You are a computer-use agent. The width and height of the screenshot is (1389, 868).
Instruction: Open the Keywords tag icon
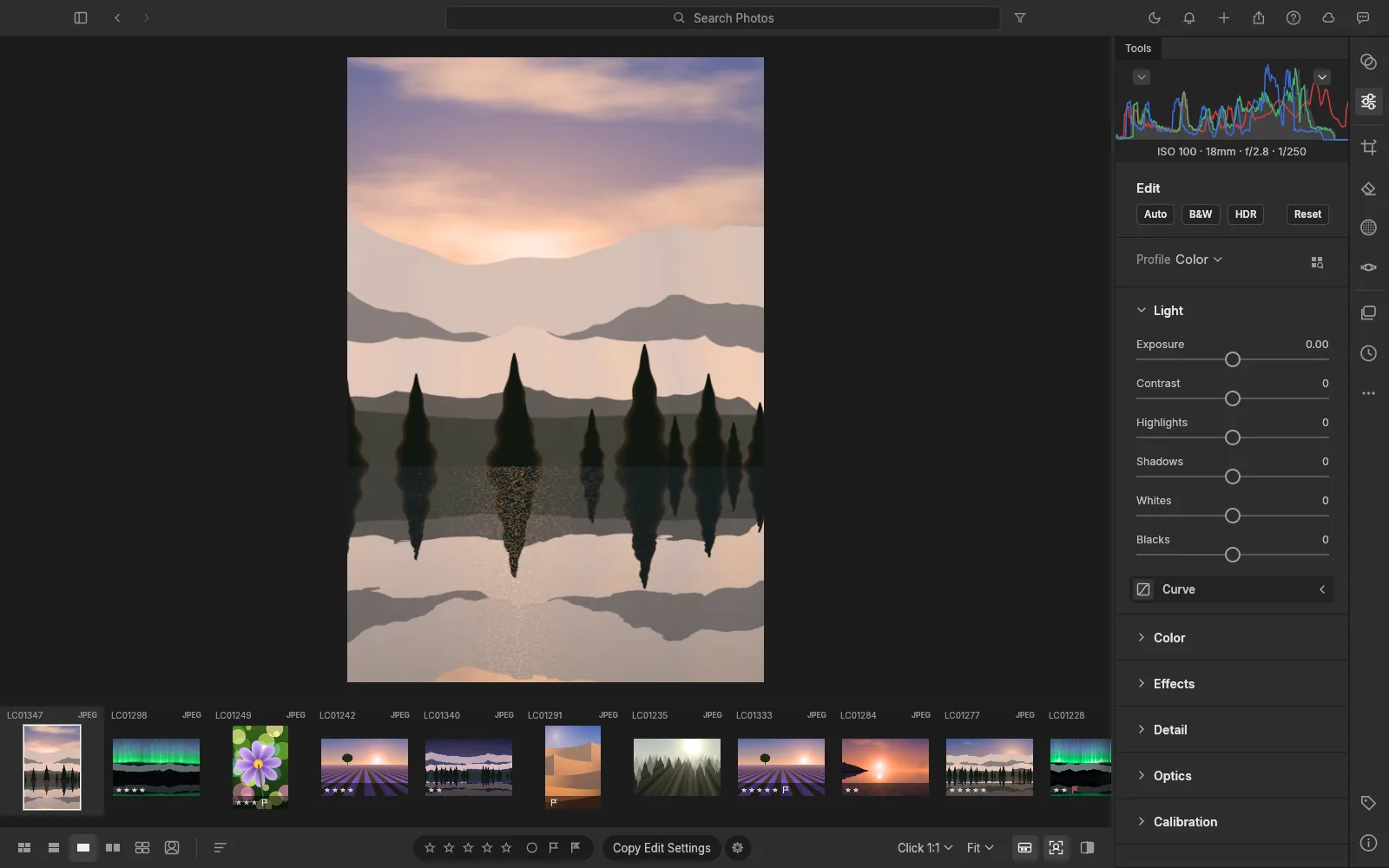tap(1368, 803)
